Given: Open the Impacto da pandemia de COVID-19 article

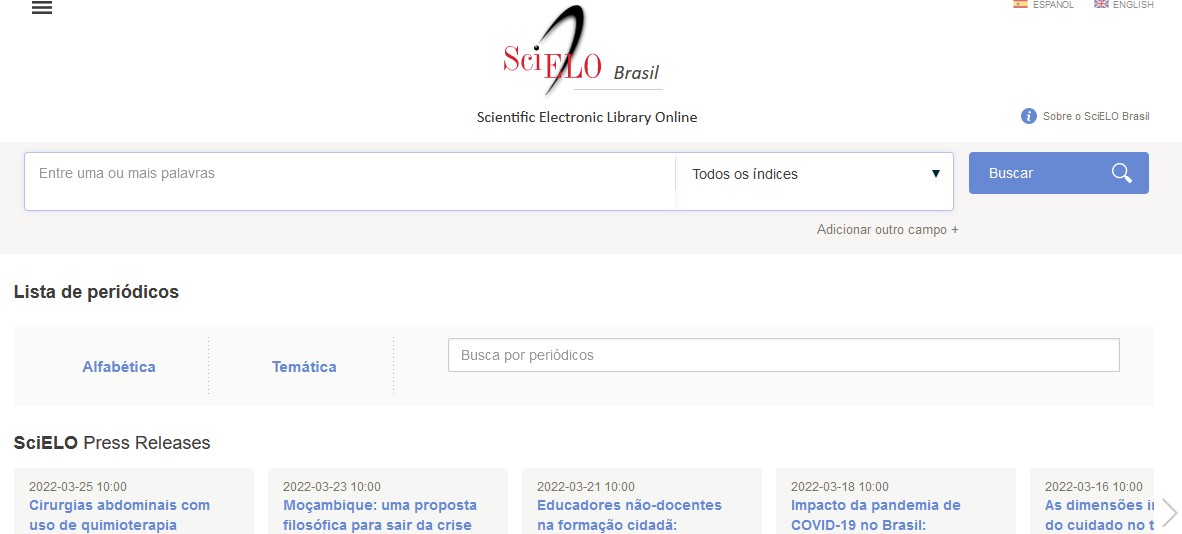Looking at the screenshot, I should coord(875,515).
